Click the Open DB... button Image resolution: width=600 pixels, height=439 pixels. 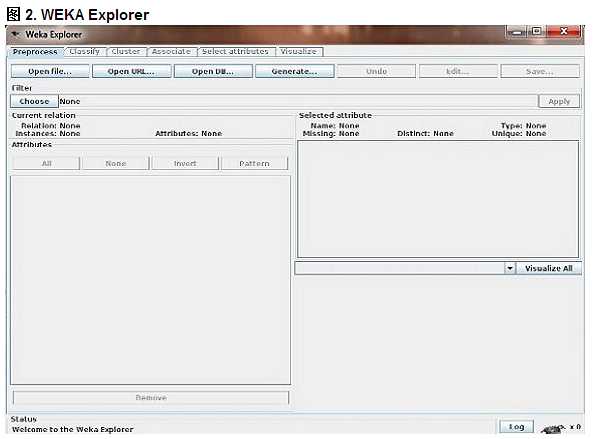pos(213,71)
